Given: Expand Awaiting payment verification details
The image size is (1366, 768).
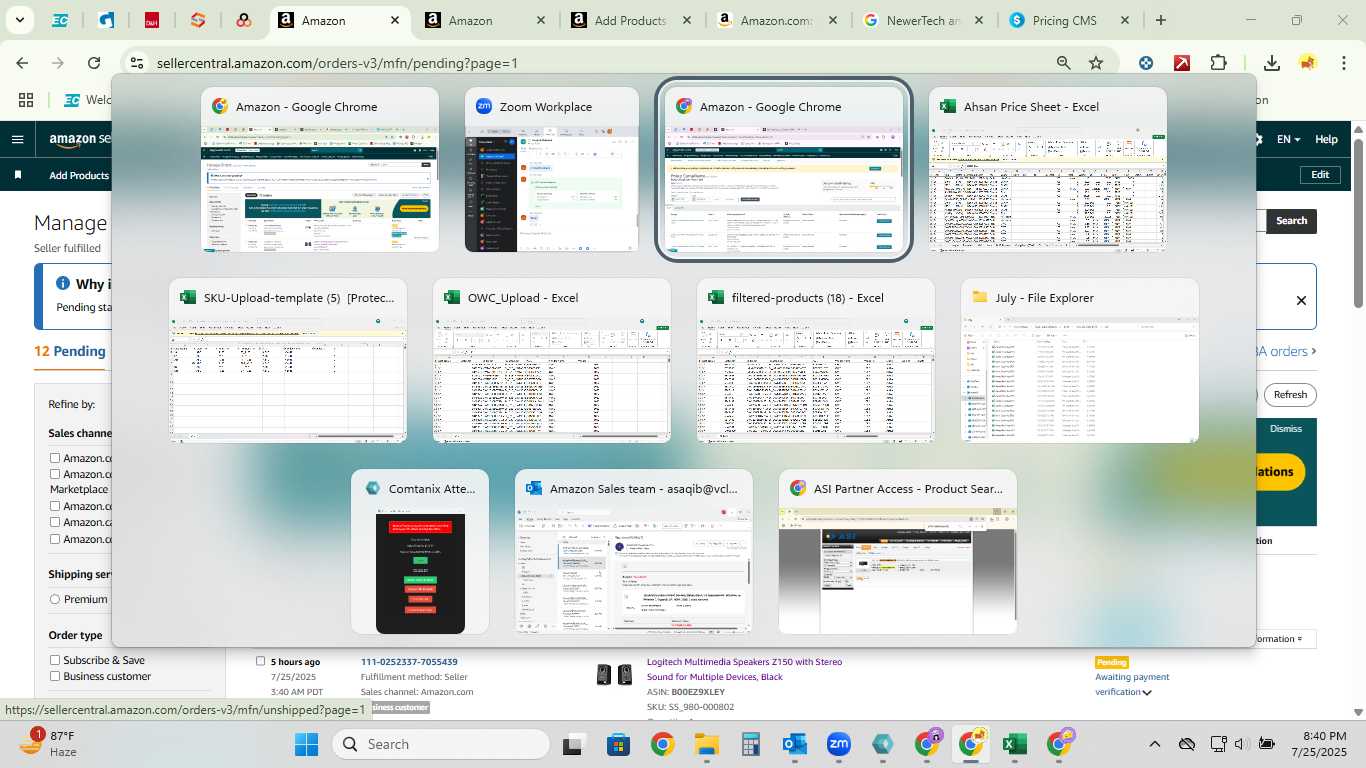Looking at the screenshot, I should tap(1147, 692).
